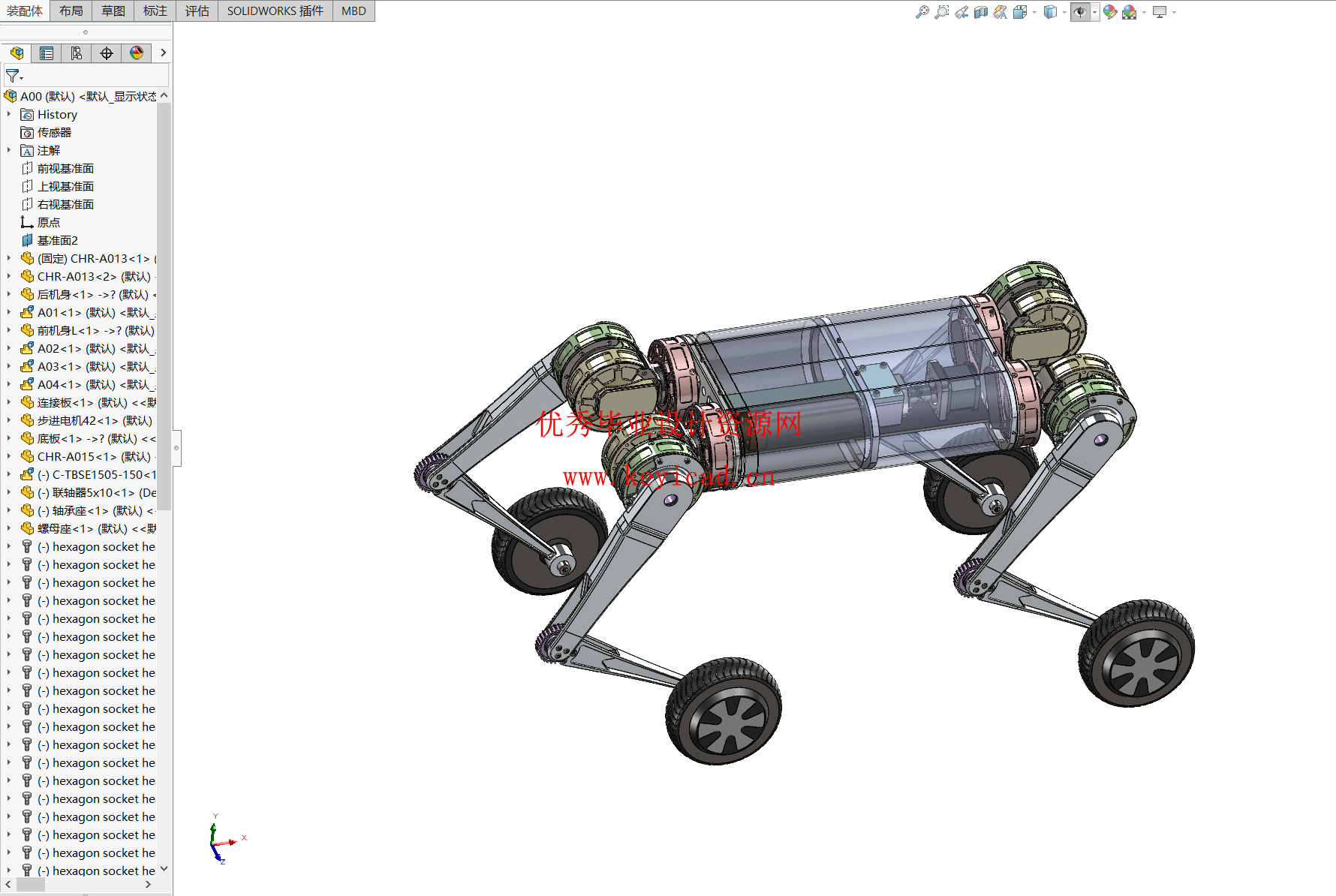Open the Dynamic Annotation Views tool
Screen dimensions: 1336x896
coord(1000,12)
